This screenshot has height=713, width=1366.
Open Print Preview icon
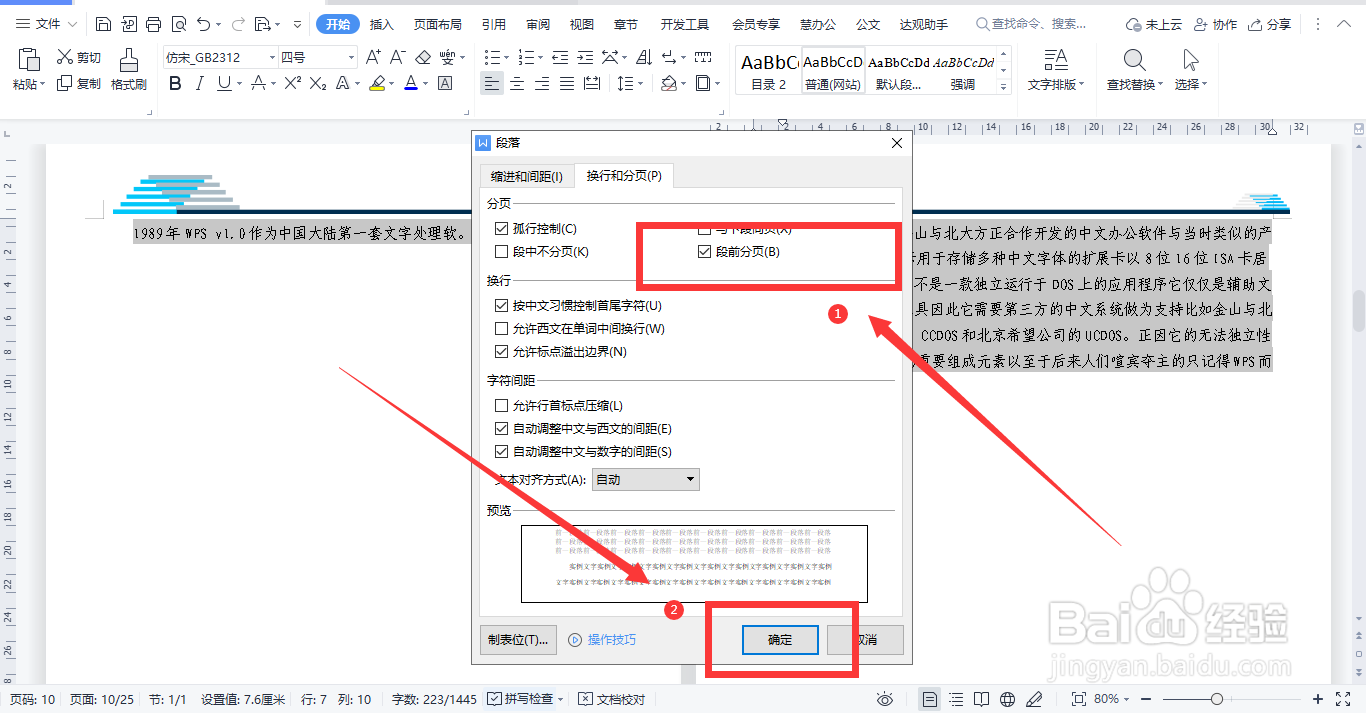178,24
